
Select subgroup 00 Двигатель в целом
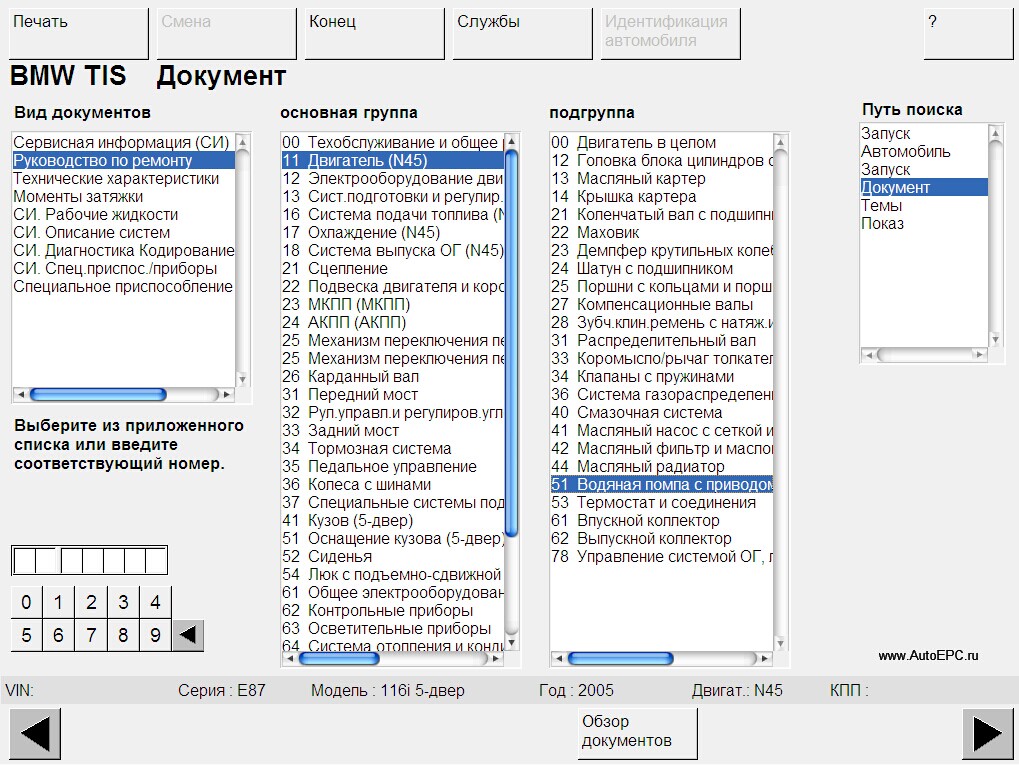point(662,142)
